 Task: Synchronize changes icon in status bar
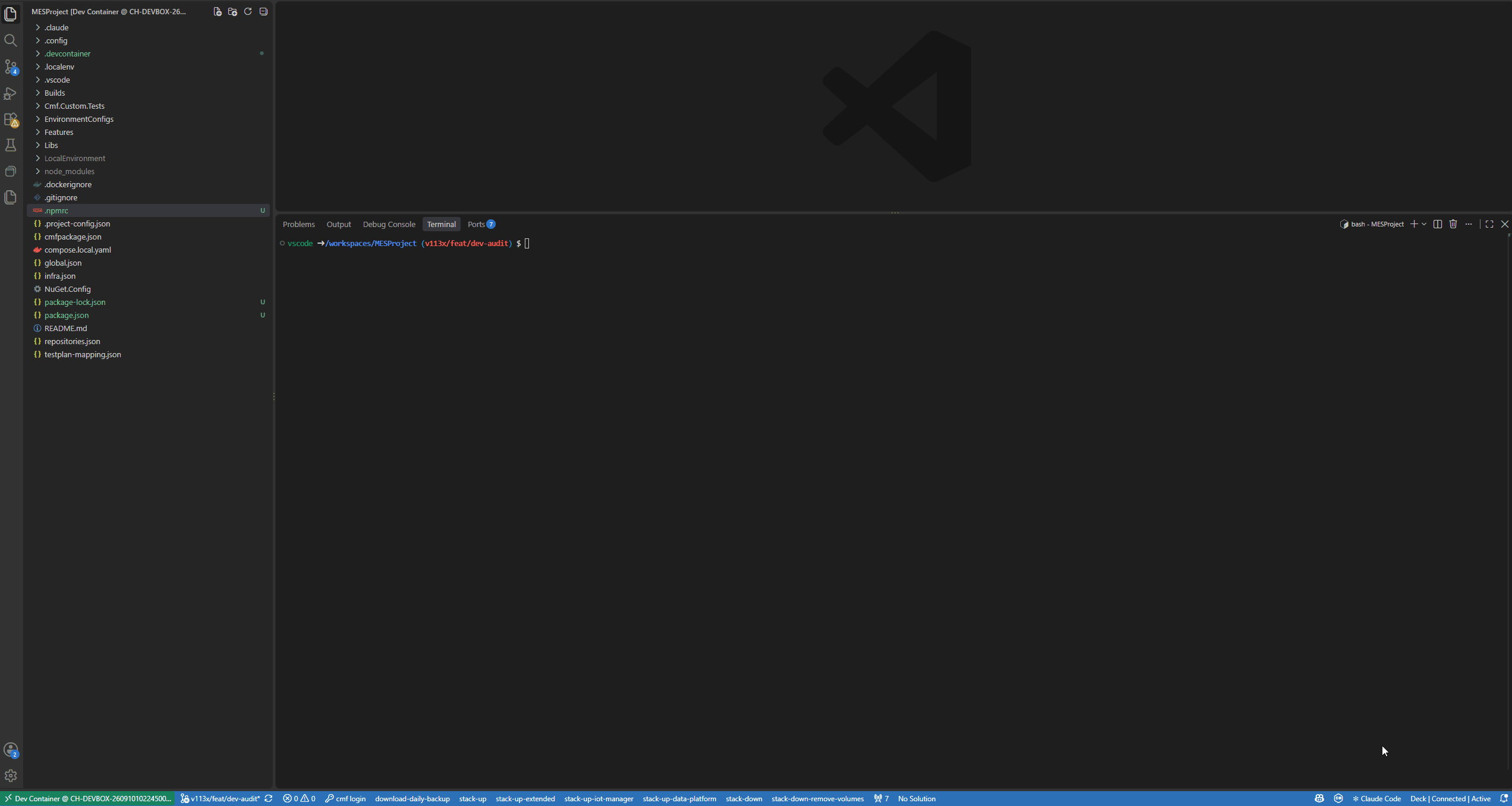269,798
